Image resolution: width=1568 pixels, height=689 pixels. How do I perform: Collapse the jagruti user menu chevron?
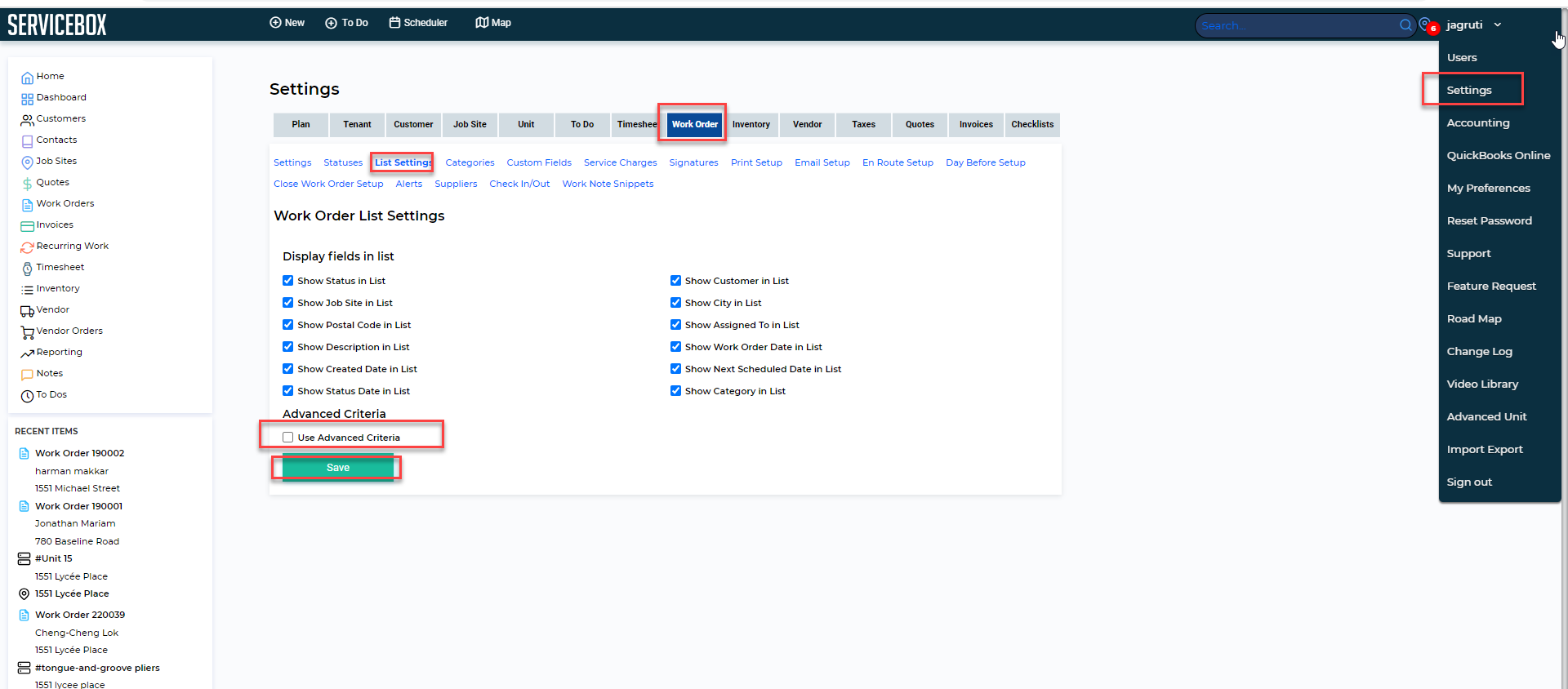pyautogui.click(x=1498, y=25)
